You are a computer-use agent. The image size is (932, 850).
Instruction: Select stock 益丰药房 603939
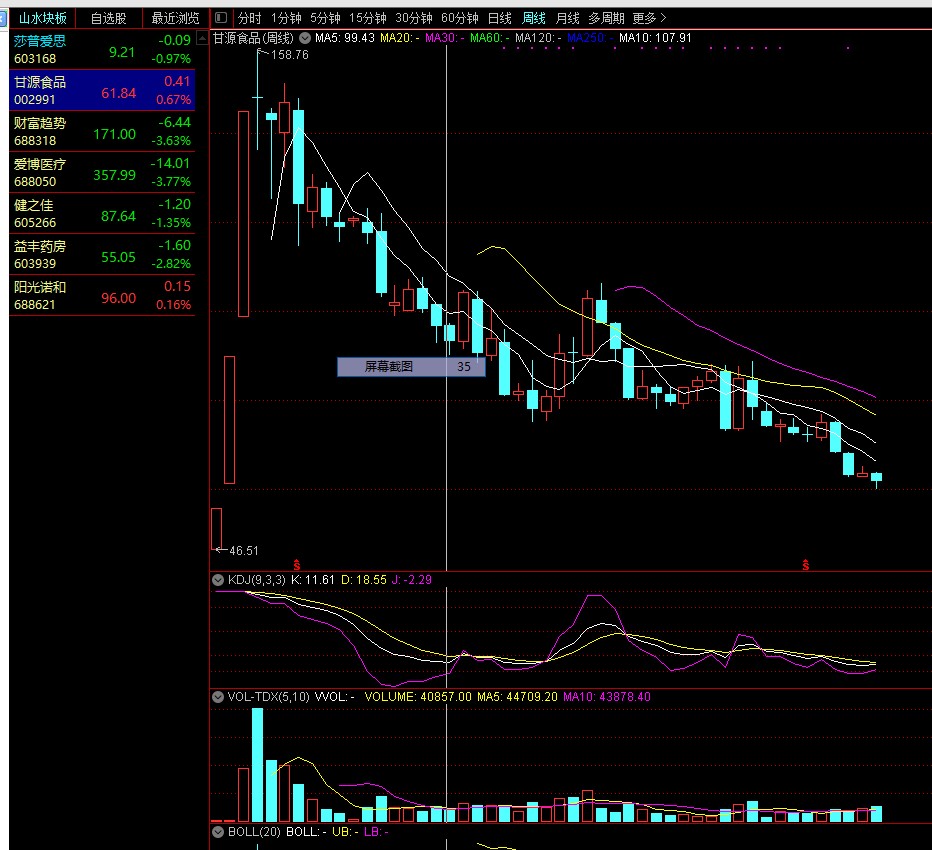click(102, 254)
